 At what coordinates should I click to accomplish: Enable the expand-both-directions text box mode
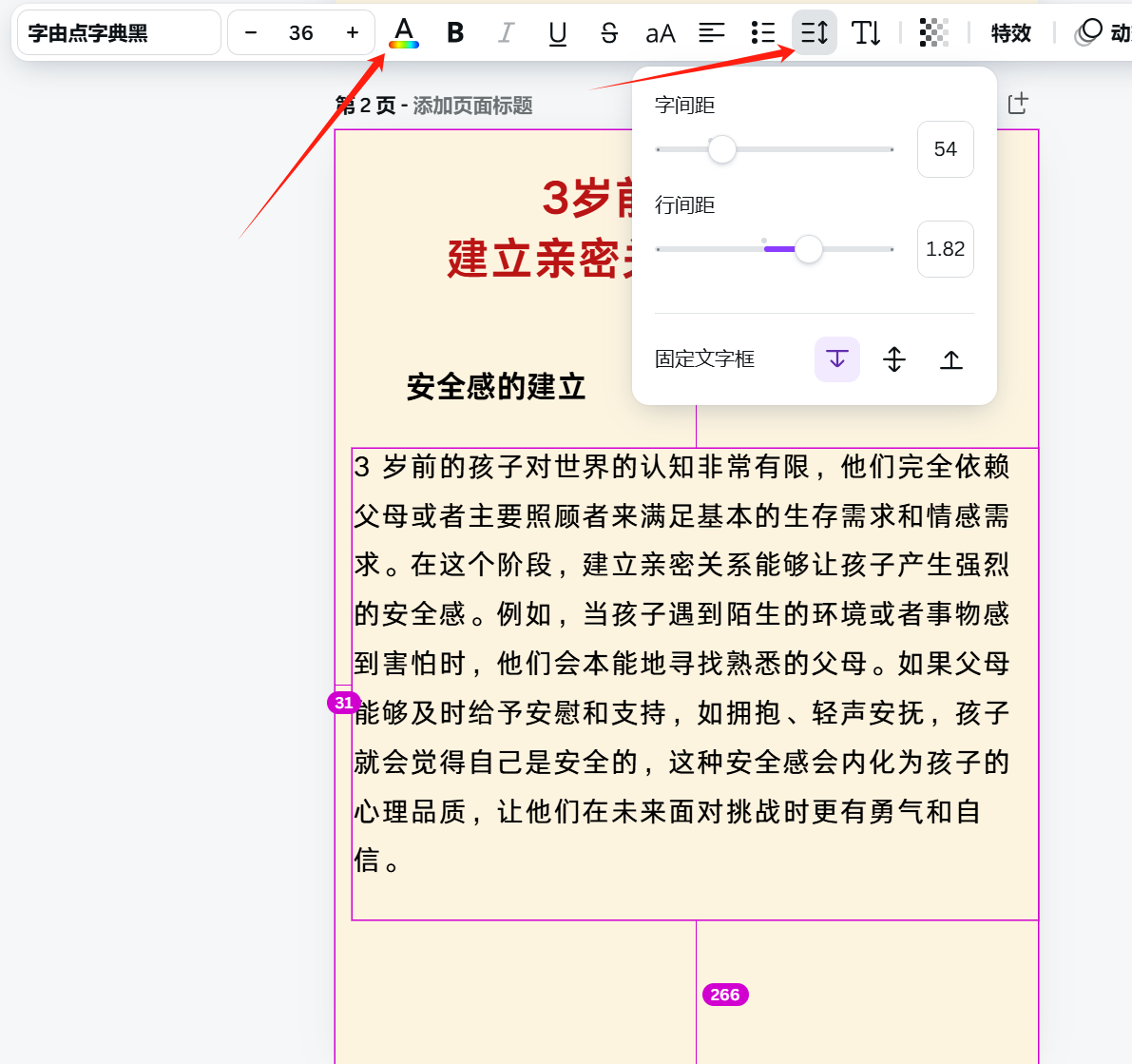point(893,359)
